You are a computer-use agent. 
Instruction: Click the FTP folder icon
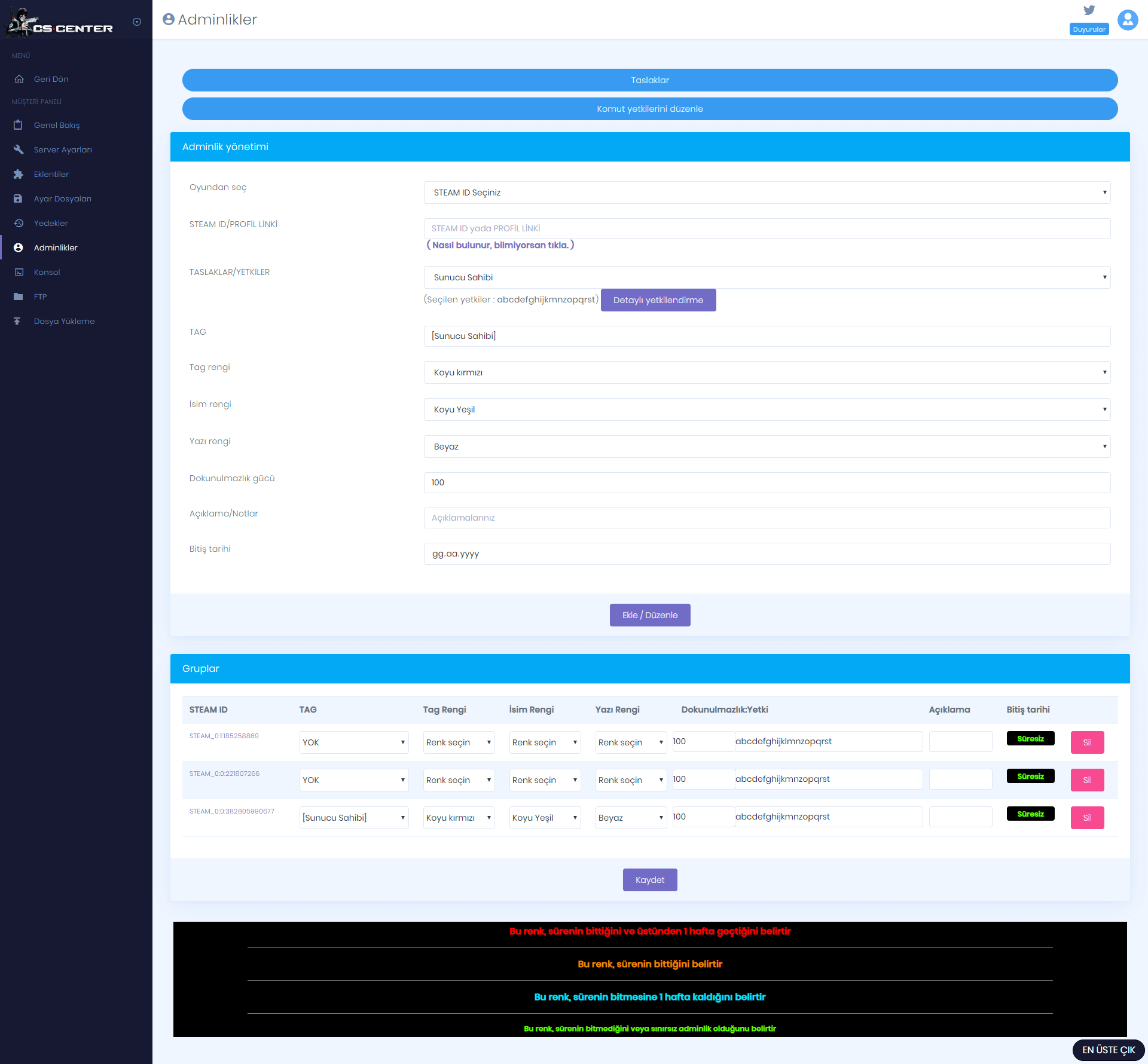coord(19,296)
